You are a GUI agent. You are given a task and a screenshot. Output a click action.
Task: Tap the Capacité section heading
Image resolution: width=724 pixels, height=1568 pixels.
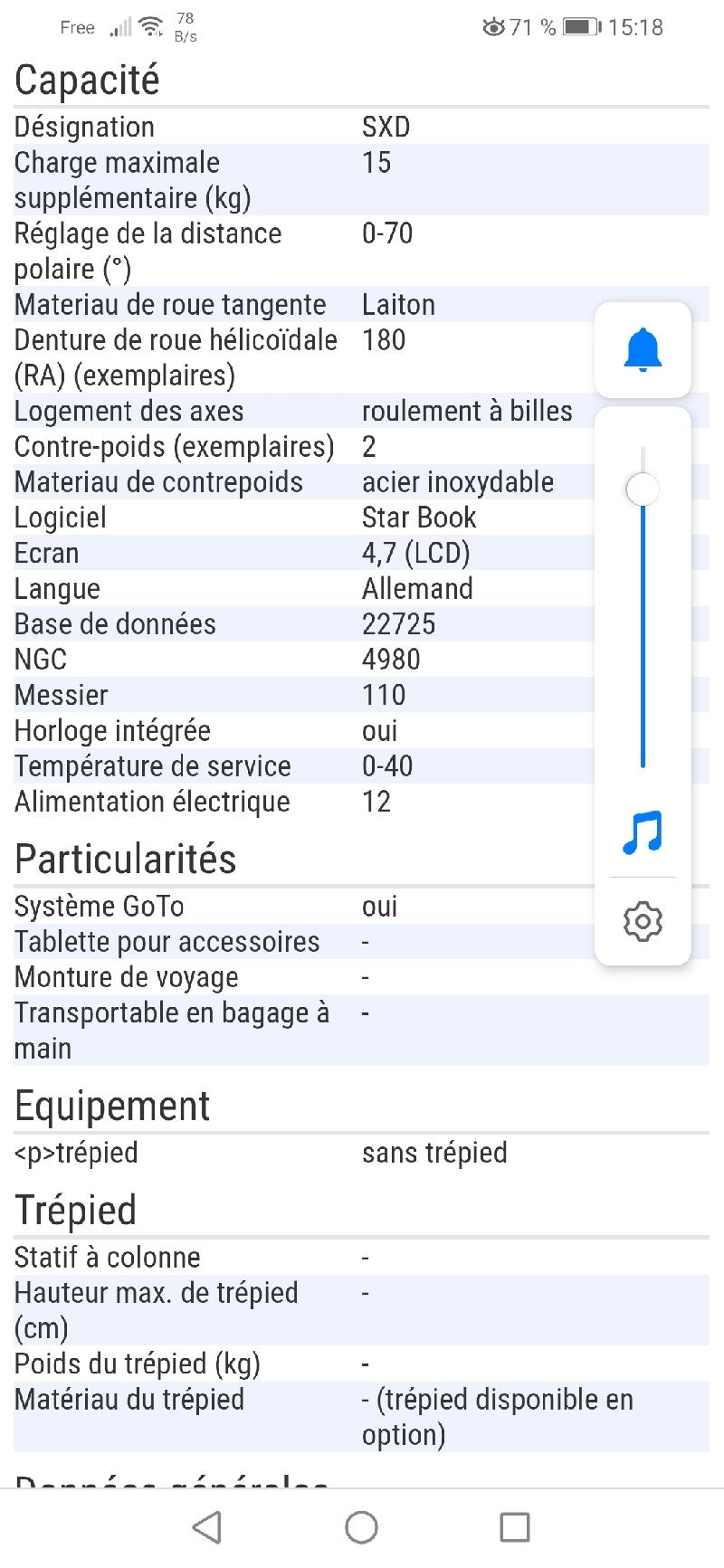[x=87, y=80]
